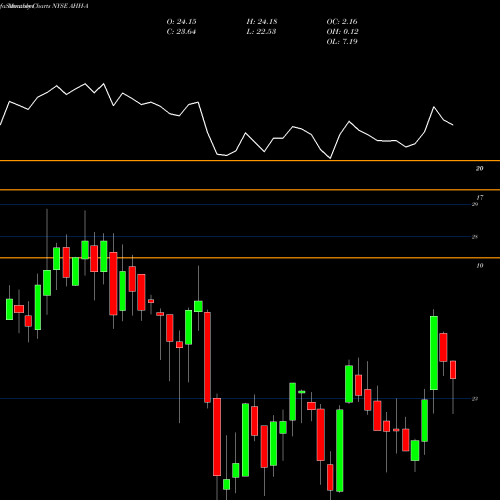
Task: Click the price axis label '28'
Action: point(475,237)
